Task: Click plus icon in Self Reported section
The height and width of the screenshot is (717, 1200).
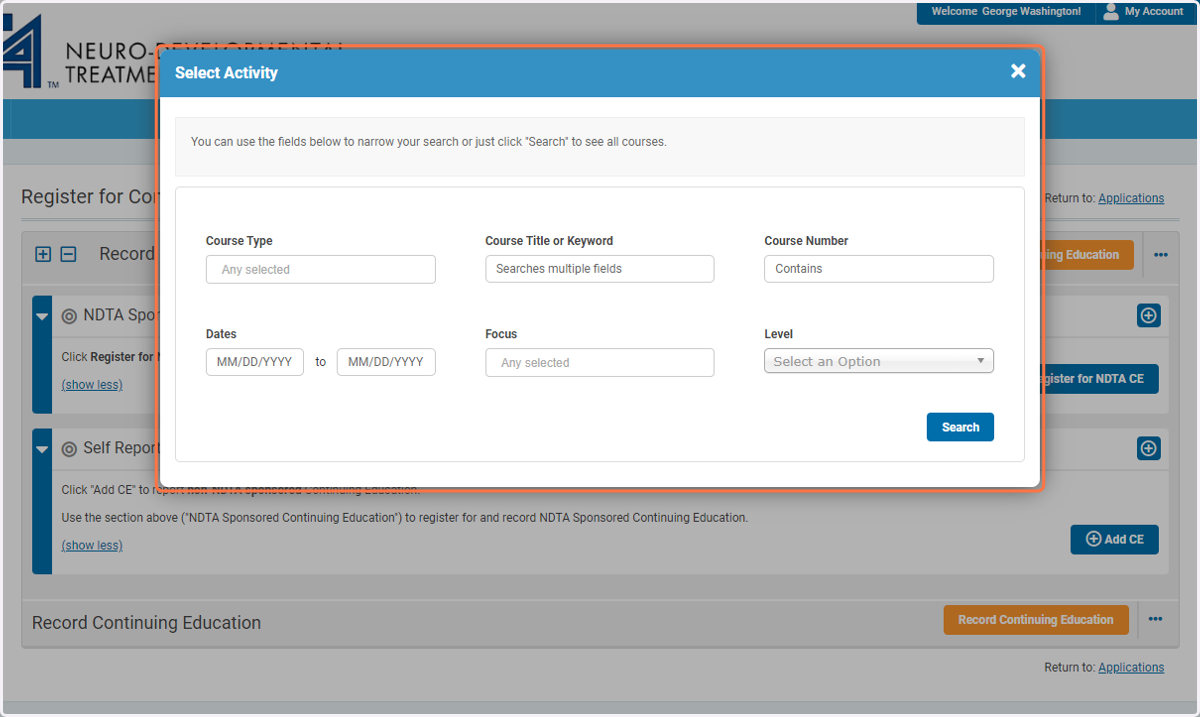Action: pos(1149,448)
